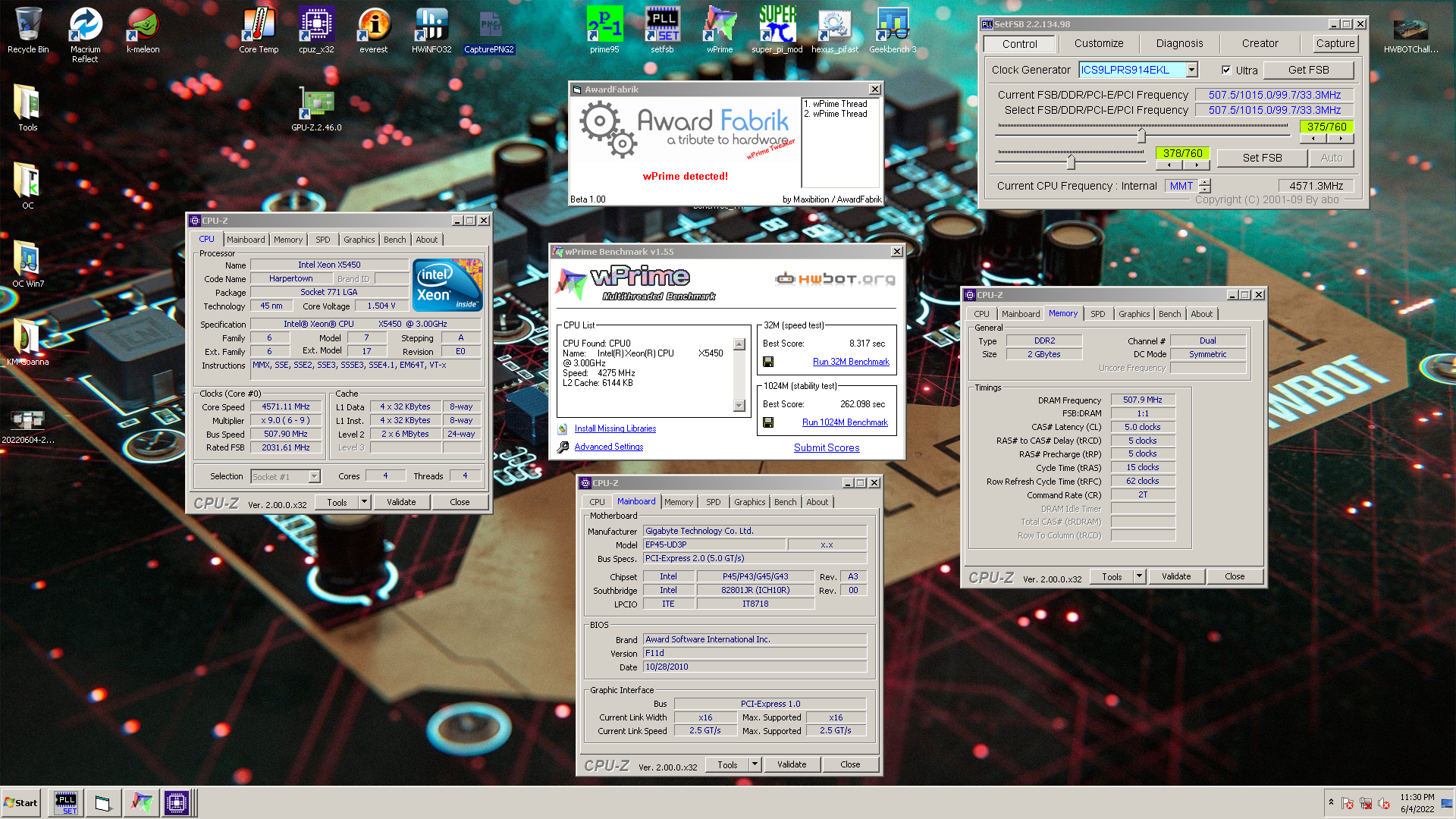Launch the wPrime desktop shortcut

pos(720,31)
